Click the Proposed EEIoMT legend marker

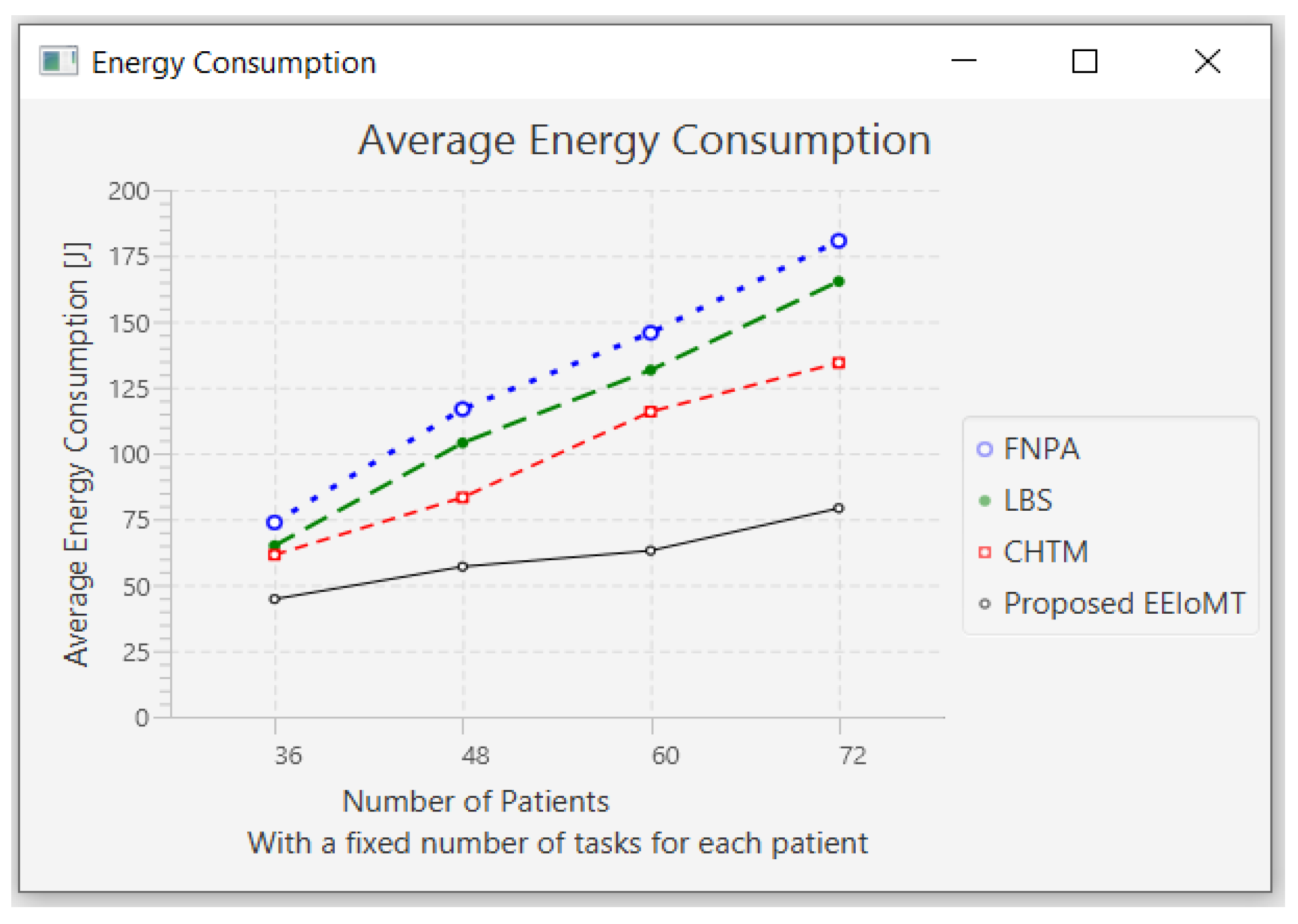click(x=985, y=604)
